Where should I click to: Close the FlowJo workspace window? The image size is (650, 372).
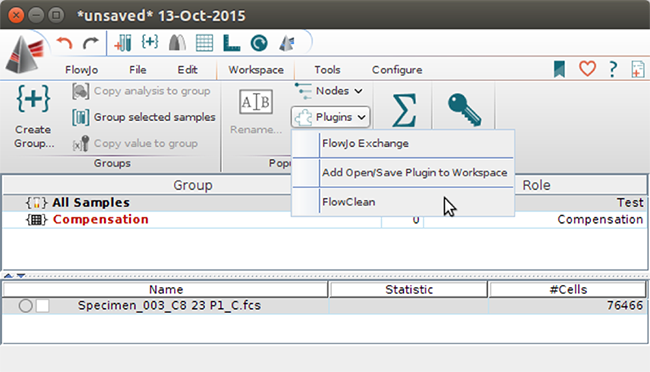16,15
